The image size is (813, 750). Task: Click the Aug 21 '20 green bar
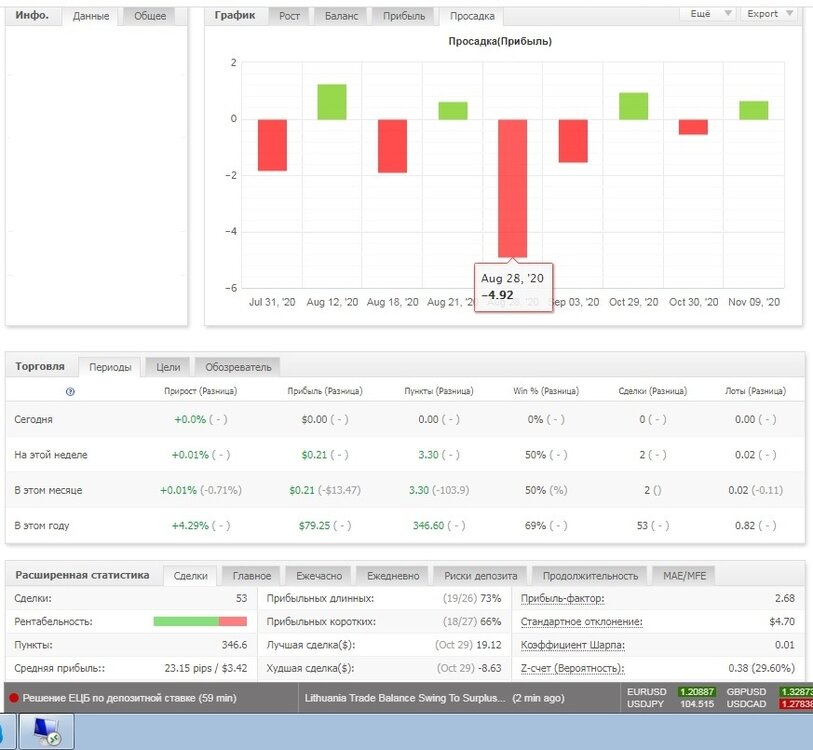click(x=453, y=110)
